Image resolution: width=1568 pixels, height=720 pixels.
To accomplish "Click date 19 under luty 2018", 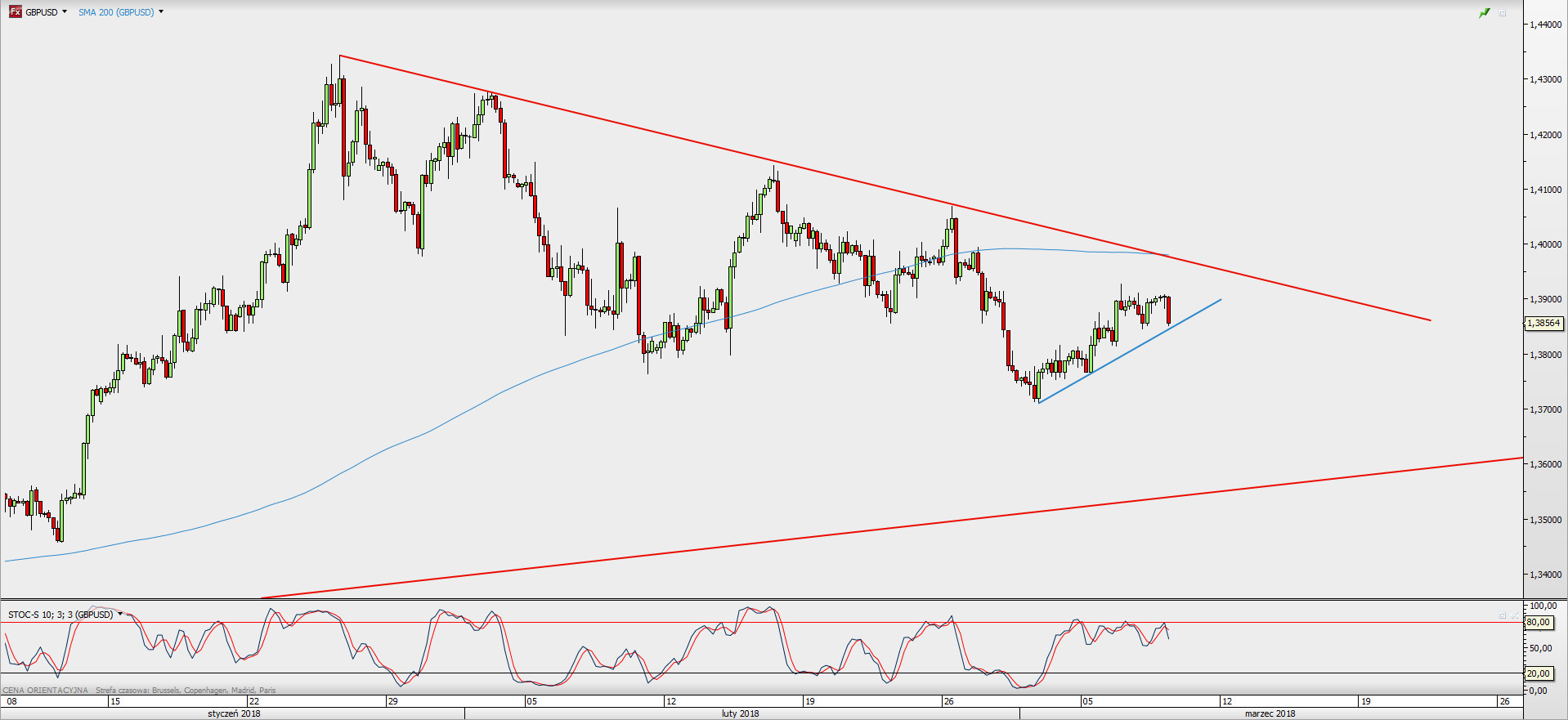I will [x=810, y=701].
